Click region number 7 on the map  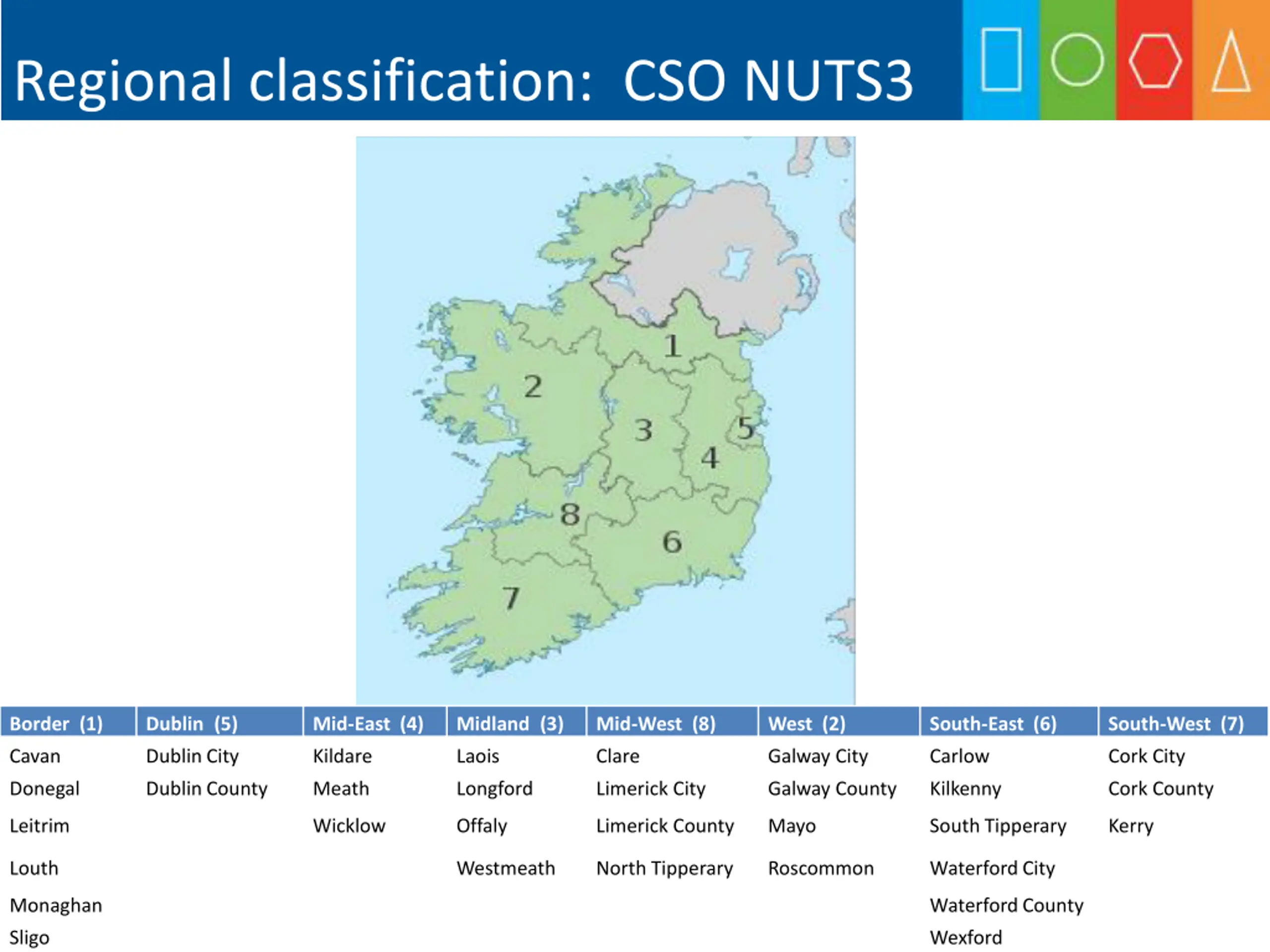(510, 598)
